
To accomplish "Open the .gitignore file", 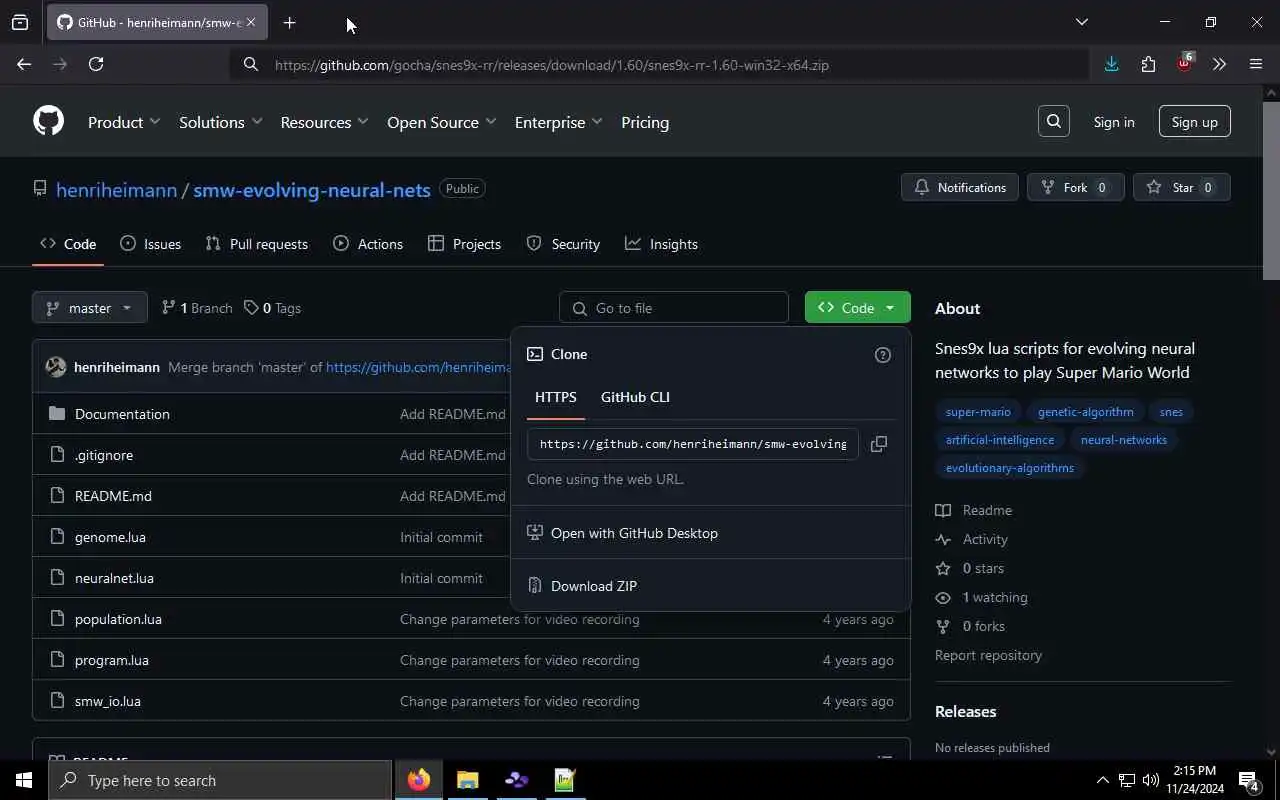I will coord(104,455).
